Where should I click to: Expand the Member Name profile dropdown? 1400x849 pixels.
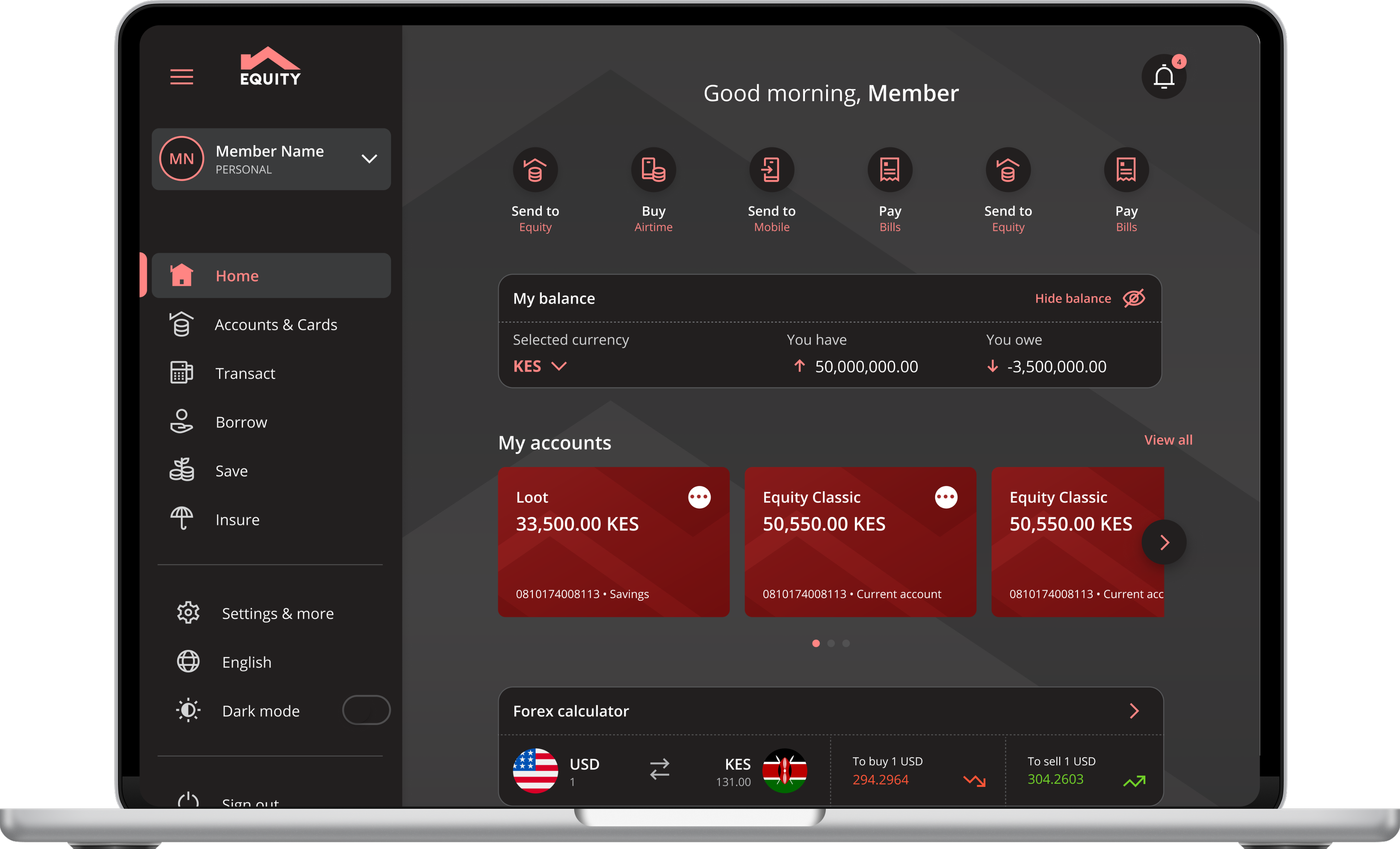(369, 159)
